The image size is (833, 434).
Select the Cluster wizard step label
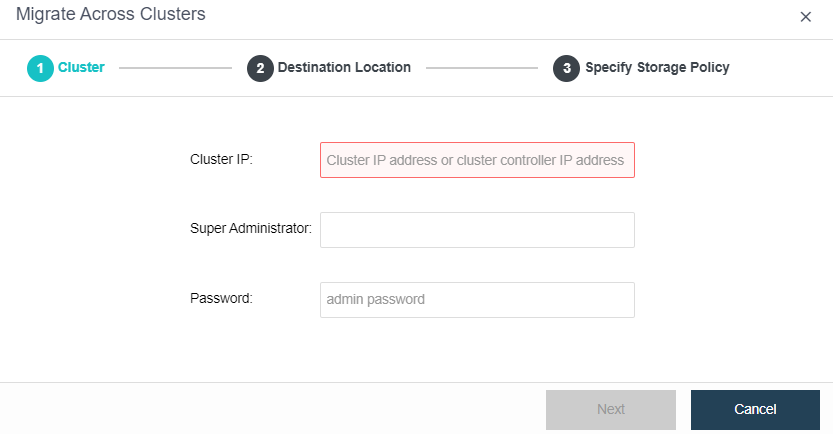pos(81,68)
